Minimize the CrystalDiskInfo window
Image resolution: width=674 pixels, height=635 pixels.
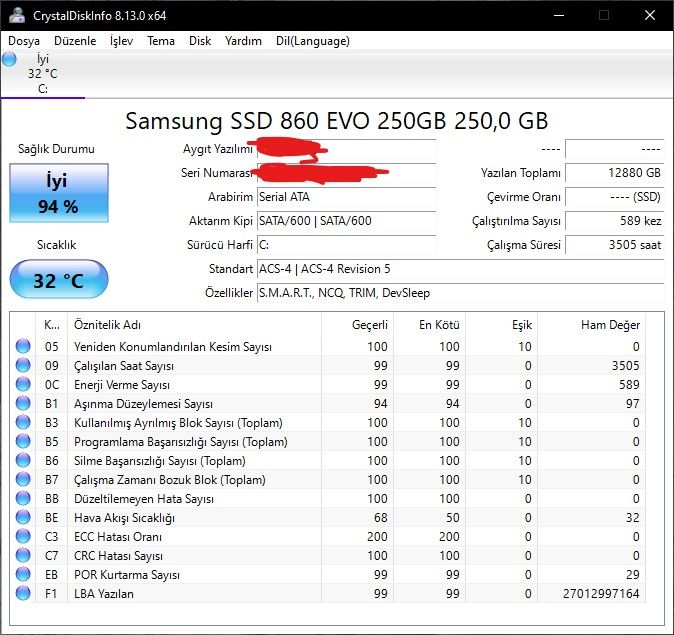[x=559, y=15]
